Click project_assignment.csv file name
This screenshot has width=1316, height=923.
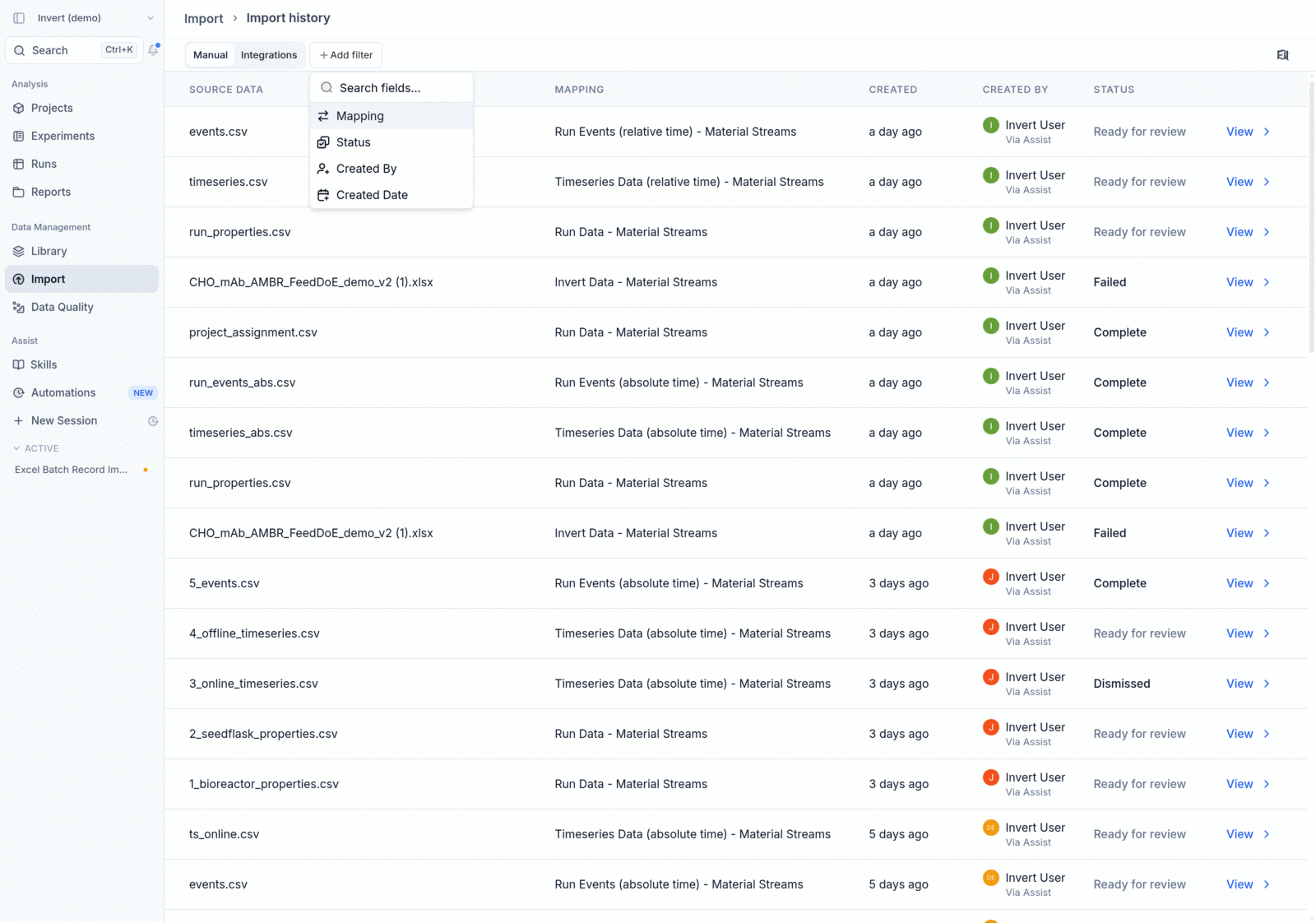253,332
